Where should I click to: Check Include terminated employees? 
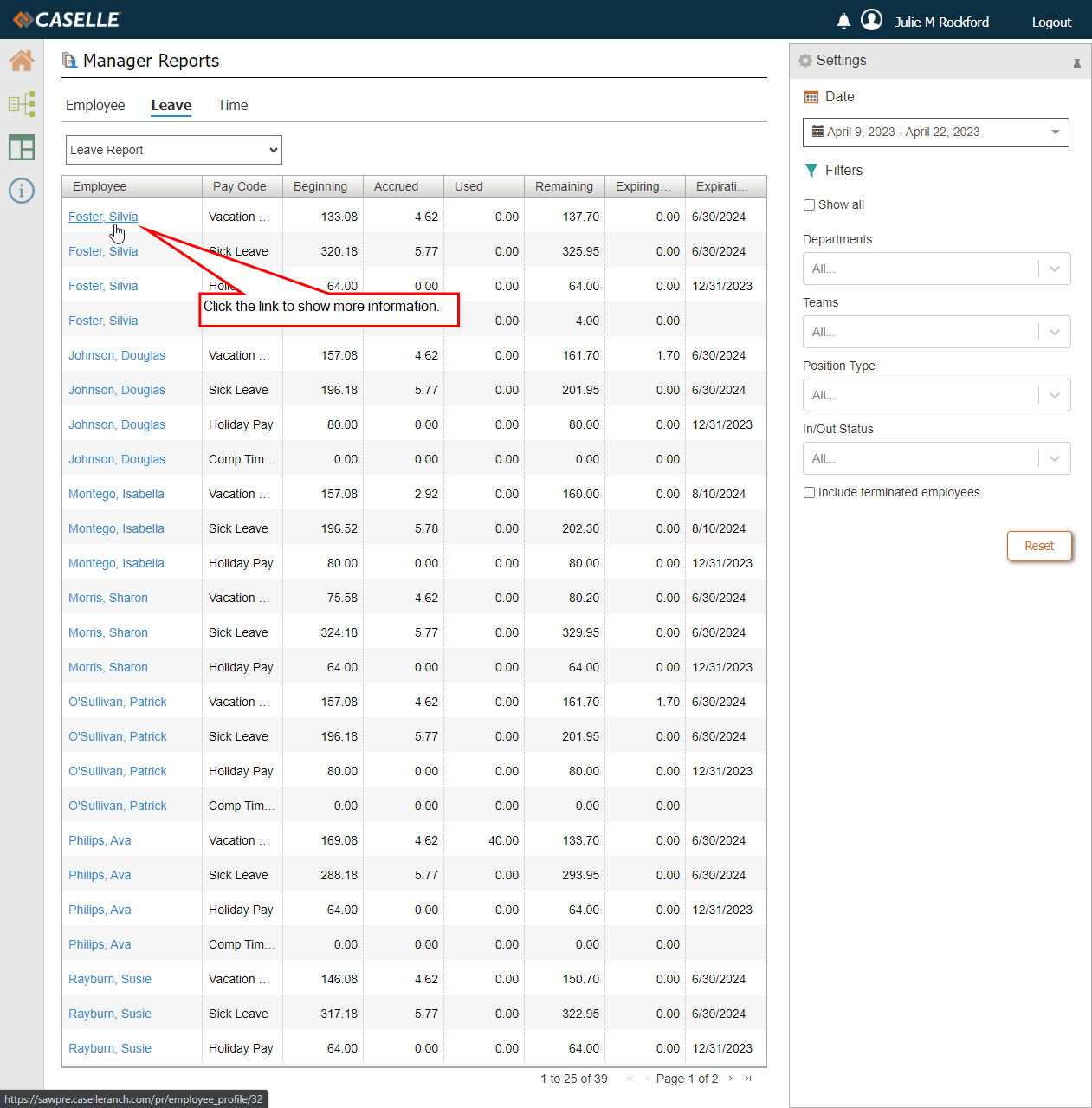click(809, 493)
